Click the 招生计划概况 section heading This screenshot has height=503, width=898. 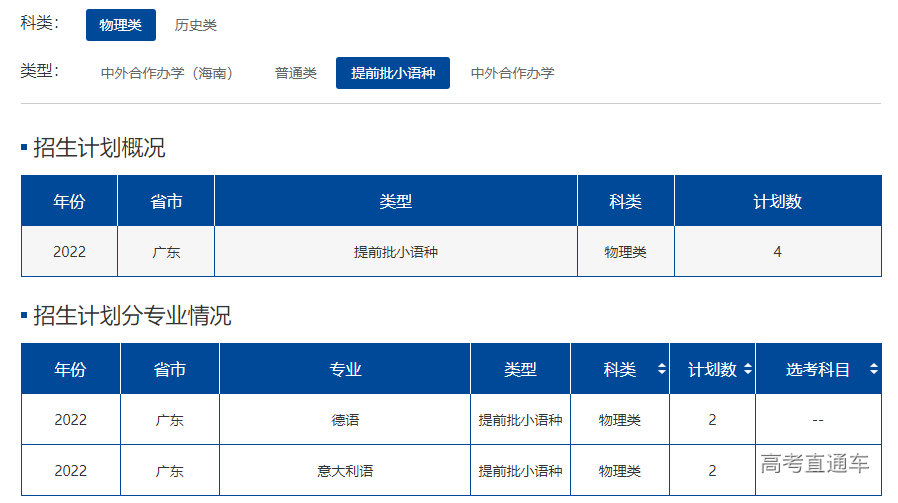99,148
